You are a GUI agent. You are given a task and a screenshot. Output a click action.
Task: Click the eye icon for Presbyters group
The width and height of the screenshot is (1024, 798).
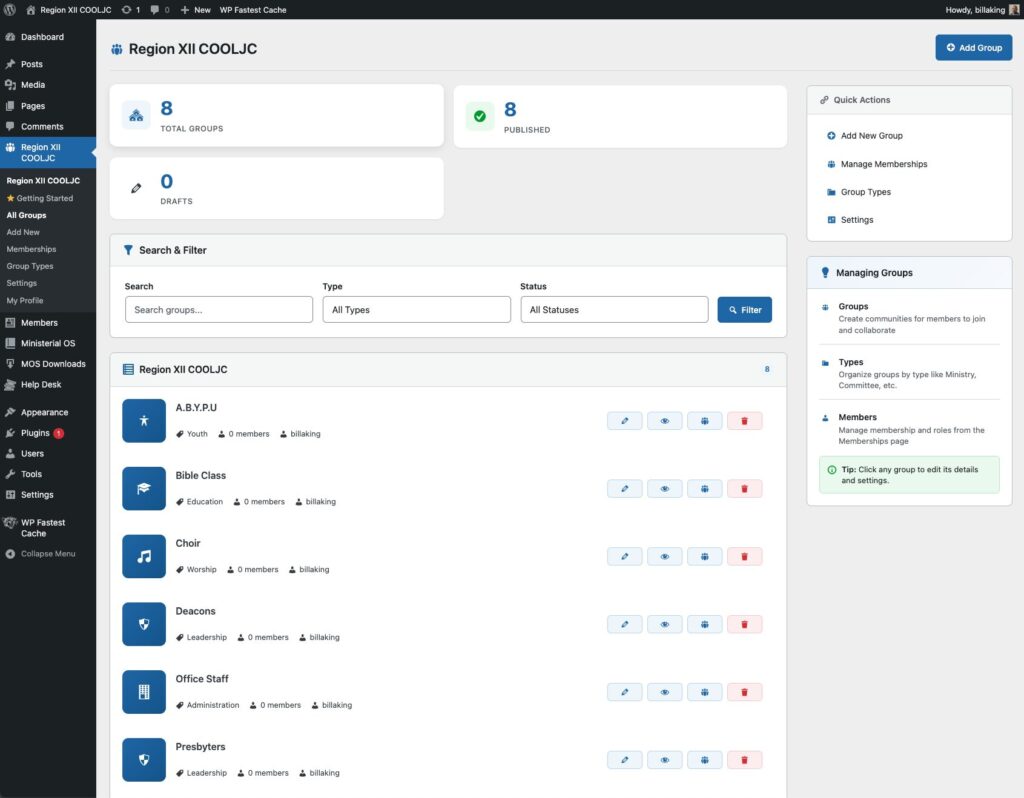pos(664,760)
